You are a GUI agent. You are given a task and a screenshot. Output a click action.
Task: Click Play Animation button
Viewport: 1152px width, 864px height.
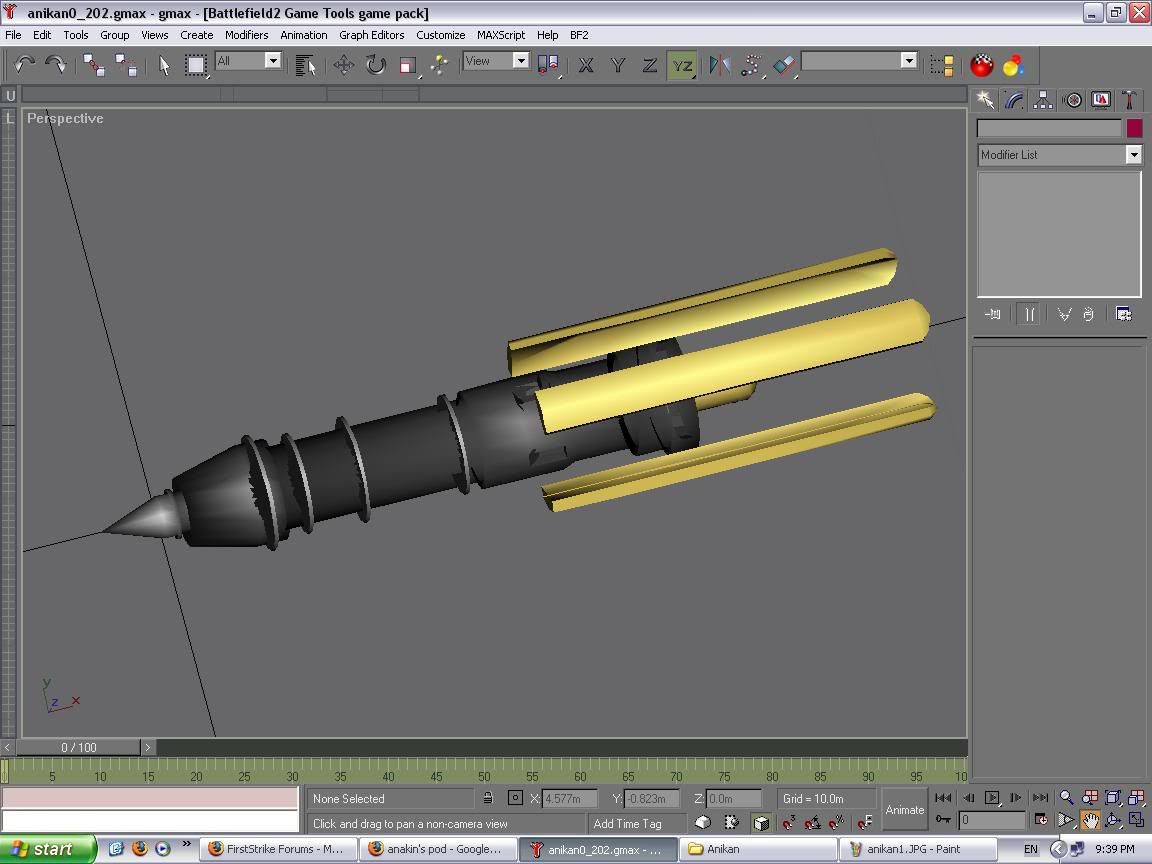[992, 797]
